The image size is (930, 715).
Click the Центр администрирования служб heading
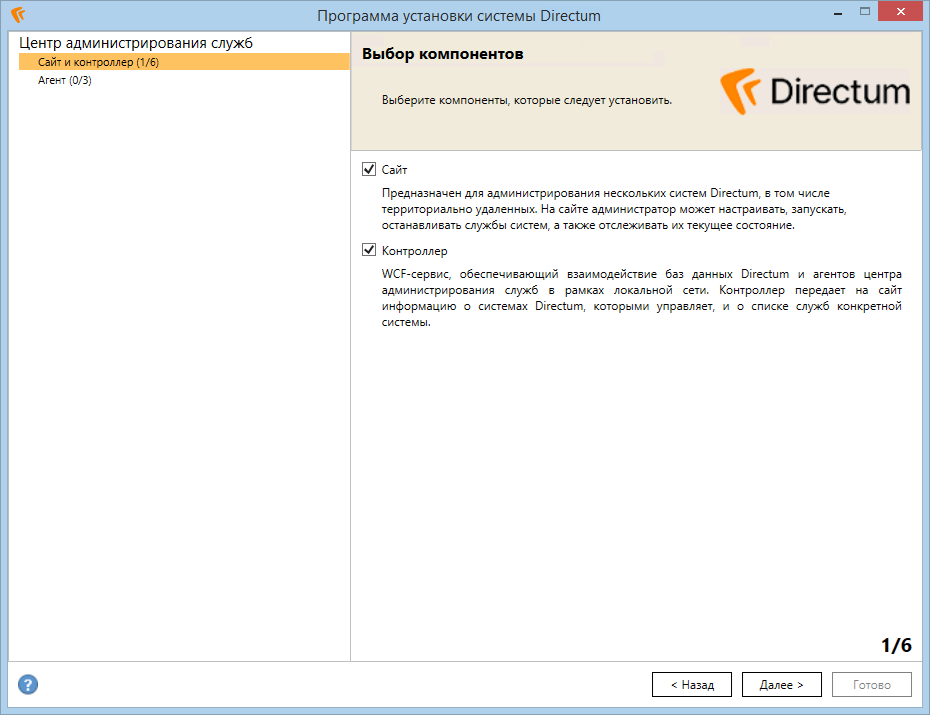coord(136,43)
